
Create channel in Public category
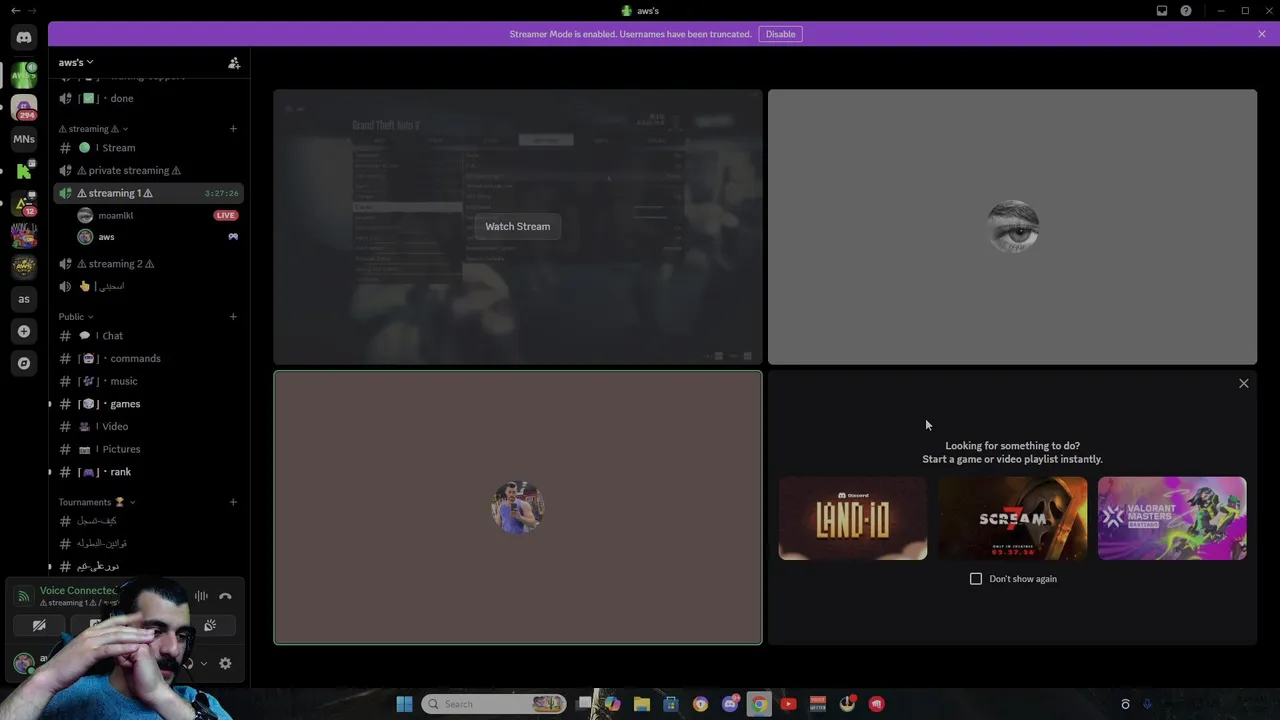pos(233,316)
